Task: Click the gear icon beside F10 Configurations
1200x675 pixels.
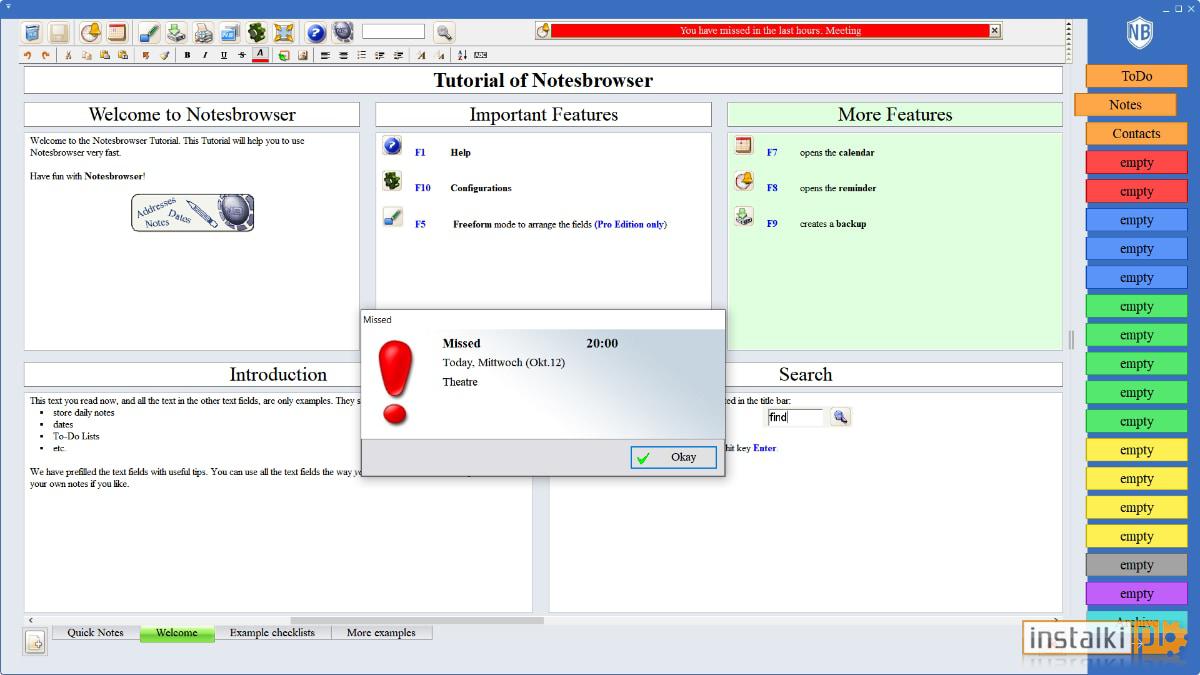Action: (392, 181)
